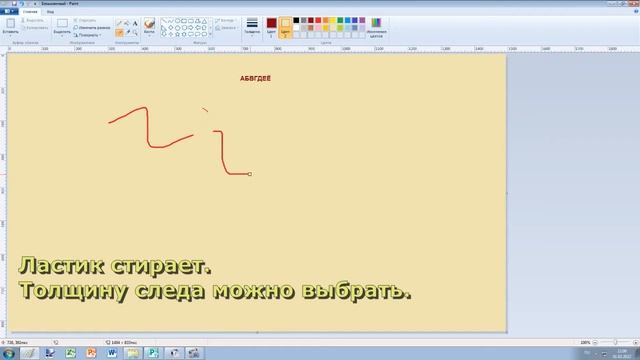
Task: Open the Paint application menu button
Action: coord(9,11)
